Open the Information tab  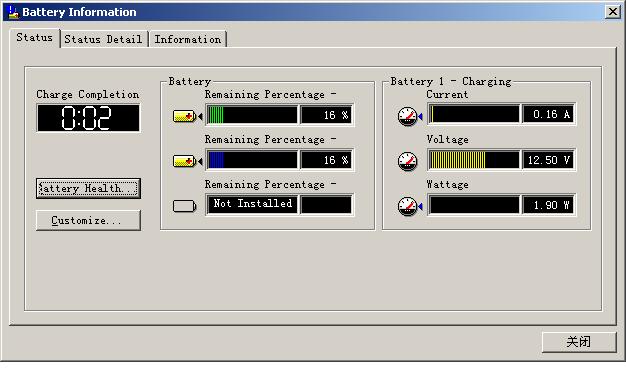(188, 39)
